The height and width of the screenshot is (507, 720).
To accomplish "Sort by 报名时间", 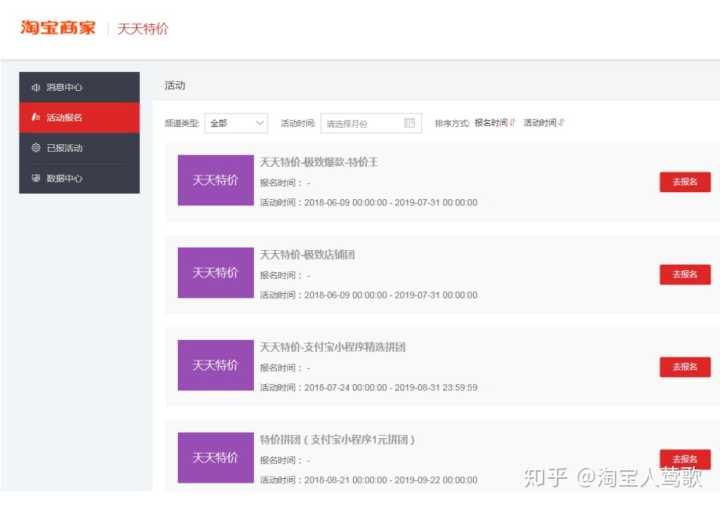I will click(x=490, y=123).
